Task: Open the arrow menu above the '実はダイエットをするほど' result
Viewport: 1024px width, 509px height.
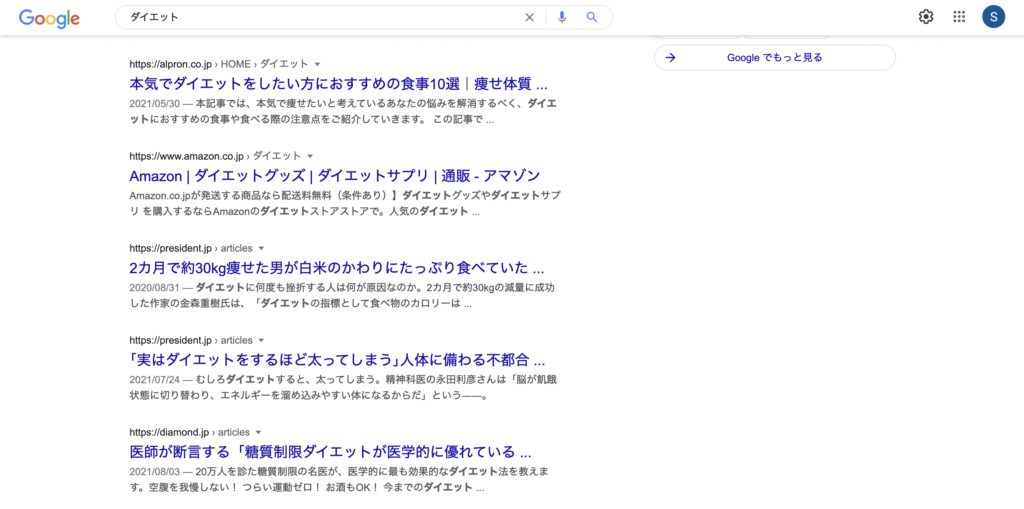Action: point(262,340)
